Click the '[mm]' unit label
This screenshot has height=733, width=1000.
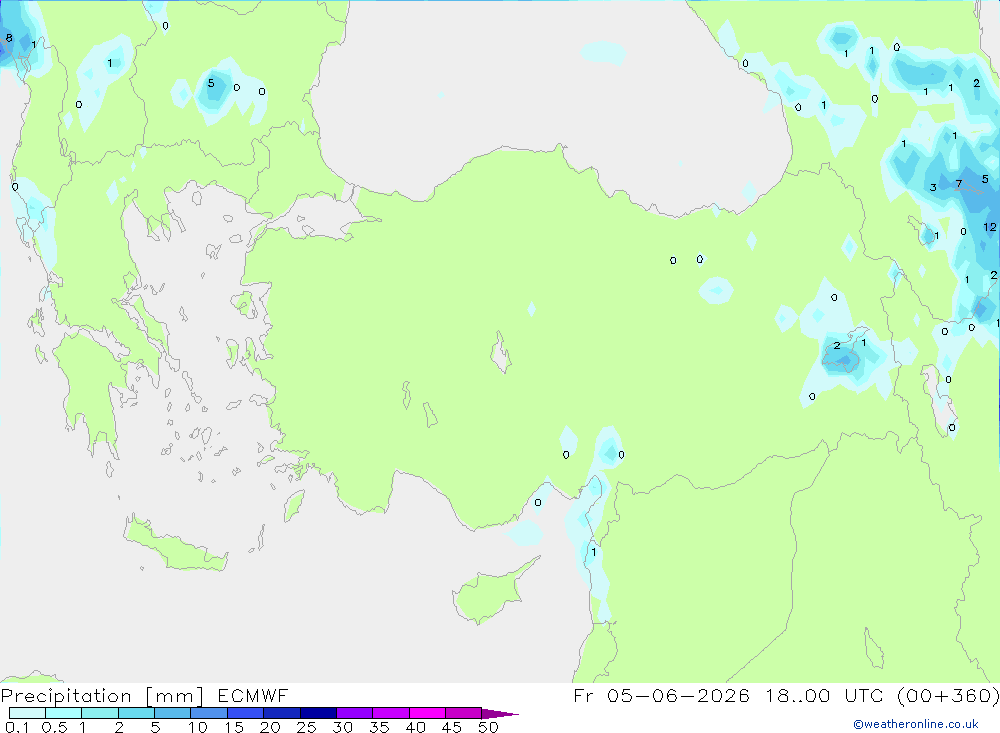(174, 696)
